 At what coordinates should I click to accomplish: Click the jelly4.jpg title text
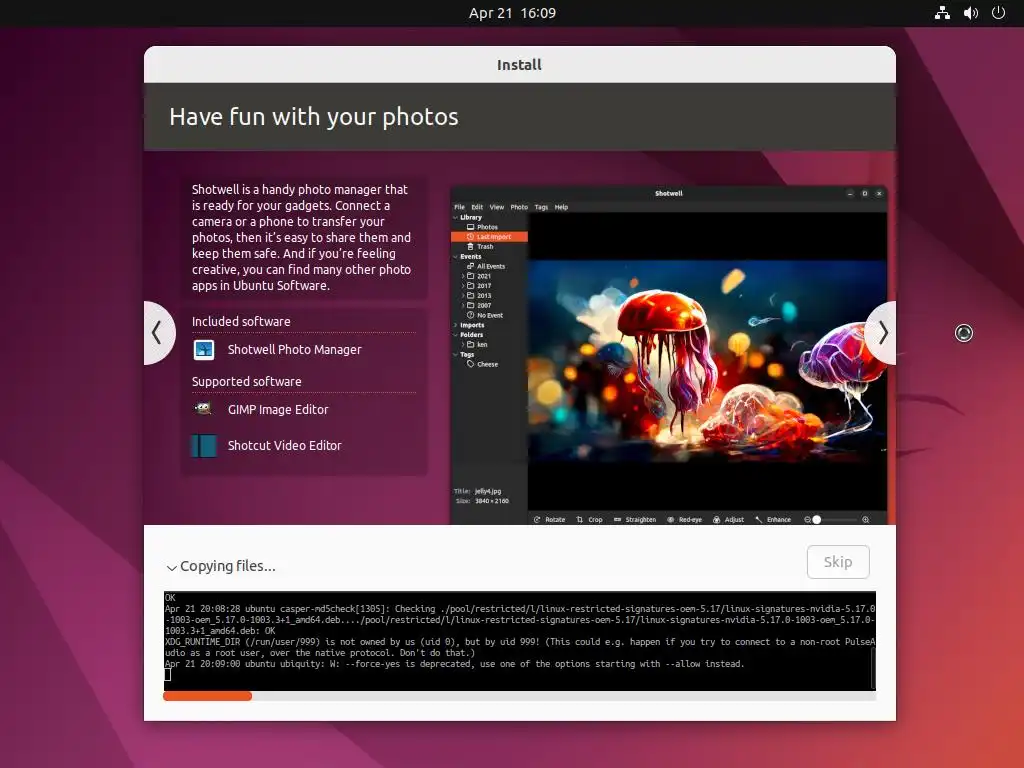[488, 491]
